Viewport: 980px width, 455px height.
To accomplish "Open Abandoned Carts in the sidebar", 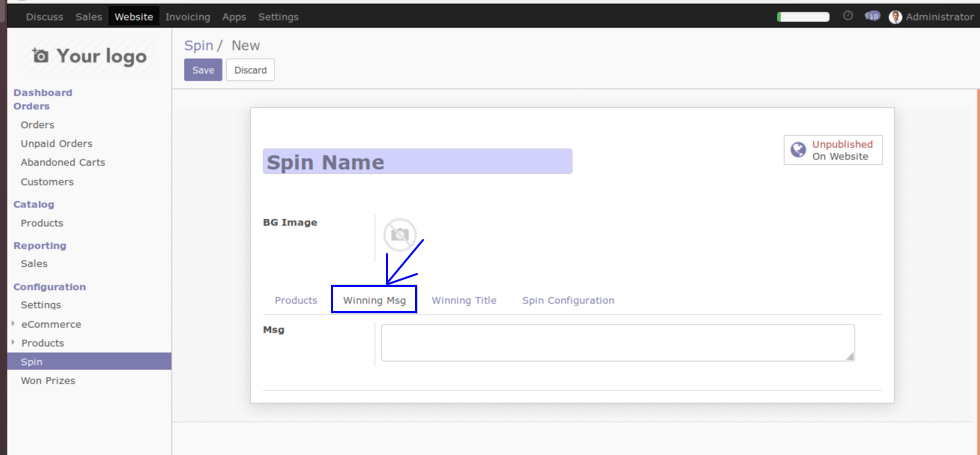I will coord(62,162).
